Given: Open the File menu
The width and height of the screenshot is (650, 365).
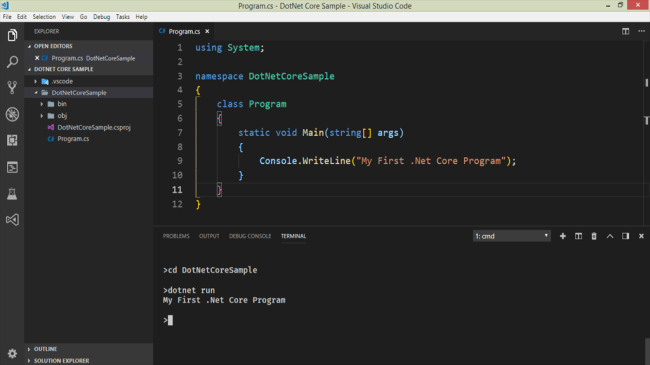Looking at the screenshot, I should pyautogui.click(x=7, y=17).
